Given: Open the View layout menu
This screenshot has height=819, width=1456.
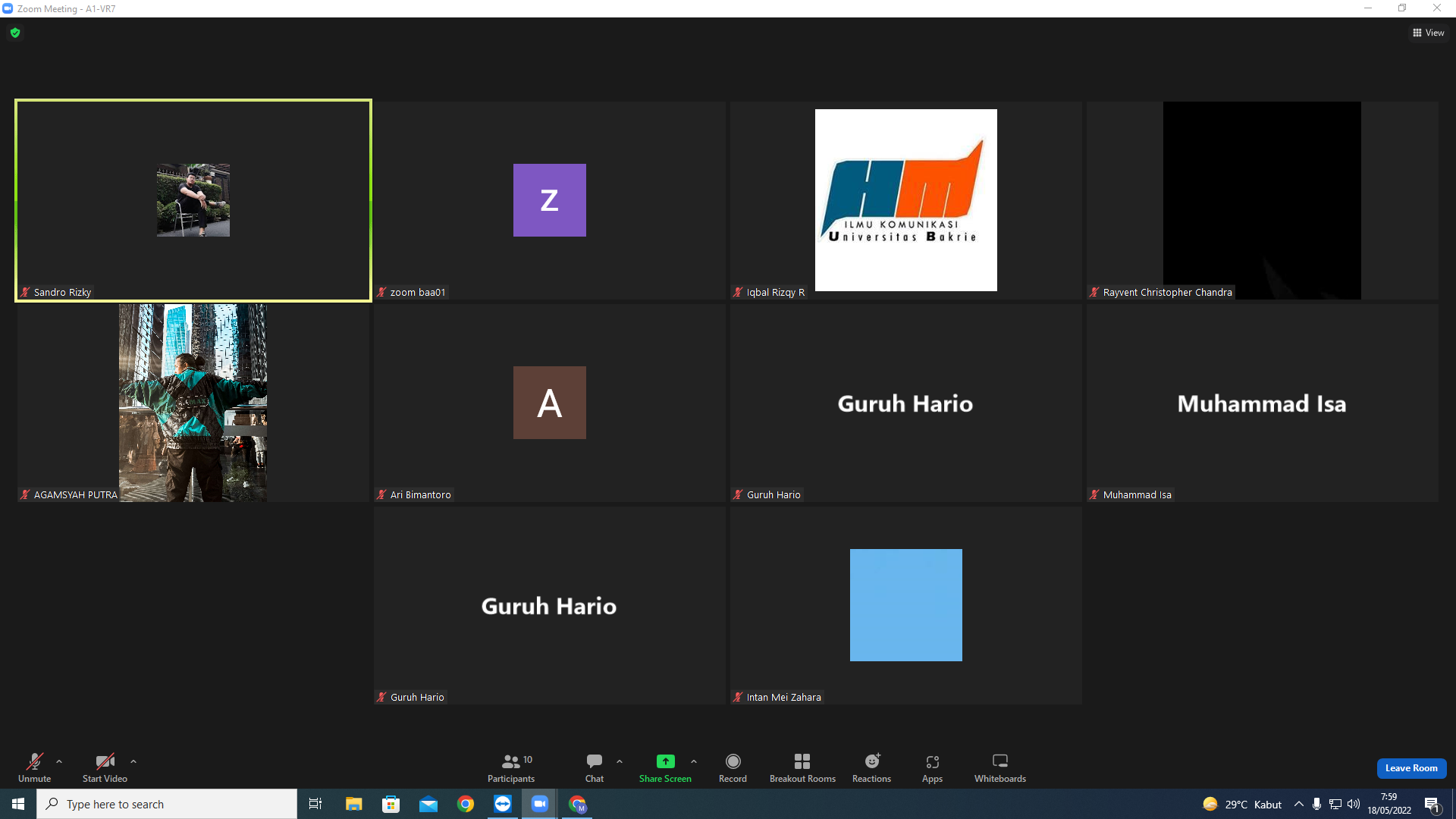Looking at the screenshot, I should pyautogui.click(x=1429, y=33).
